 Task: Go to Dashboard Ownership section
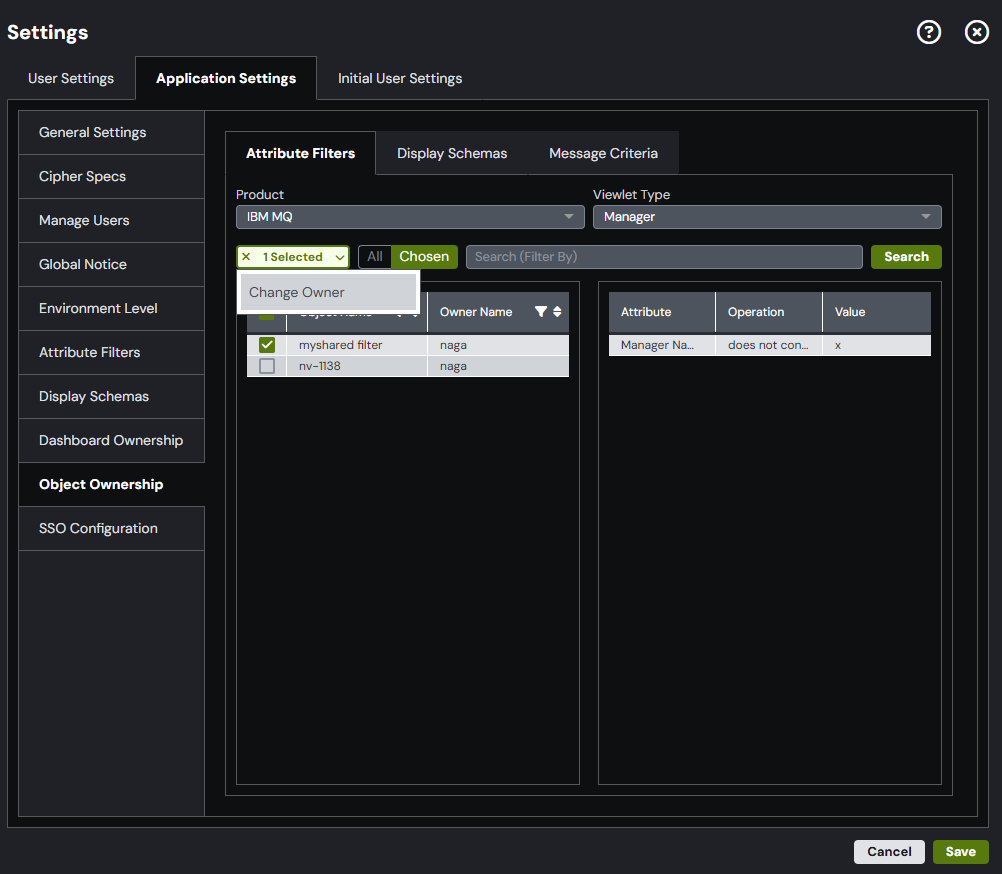pyautogui.click(x=112, y=441)
